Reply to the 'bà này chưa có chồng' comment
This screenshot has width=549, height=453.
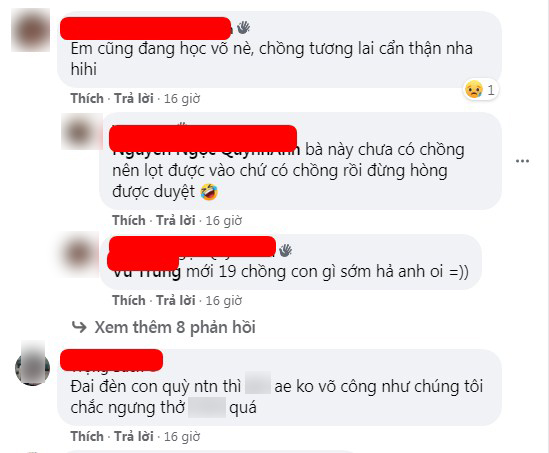[x=176, y=221]
